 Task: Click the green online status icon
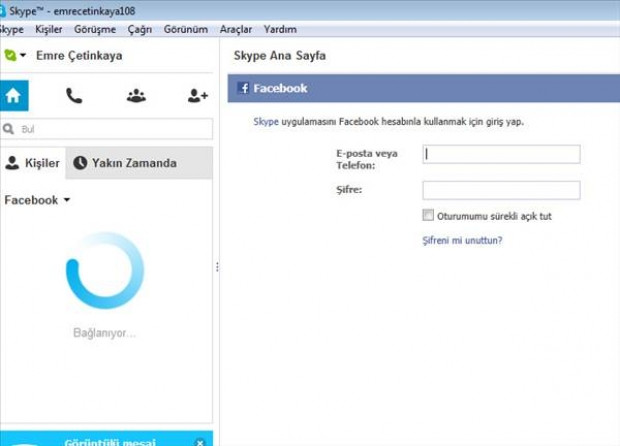coord(10,55)
